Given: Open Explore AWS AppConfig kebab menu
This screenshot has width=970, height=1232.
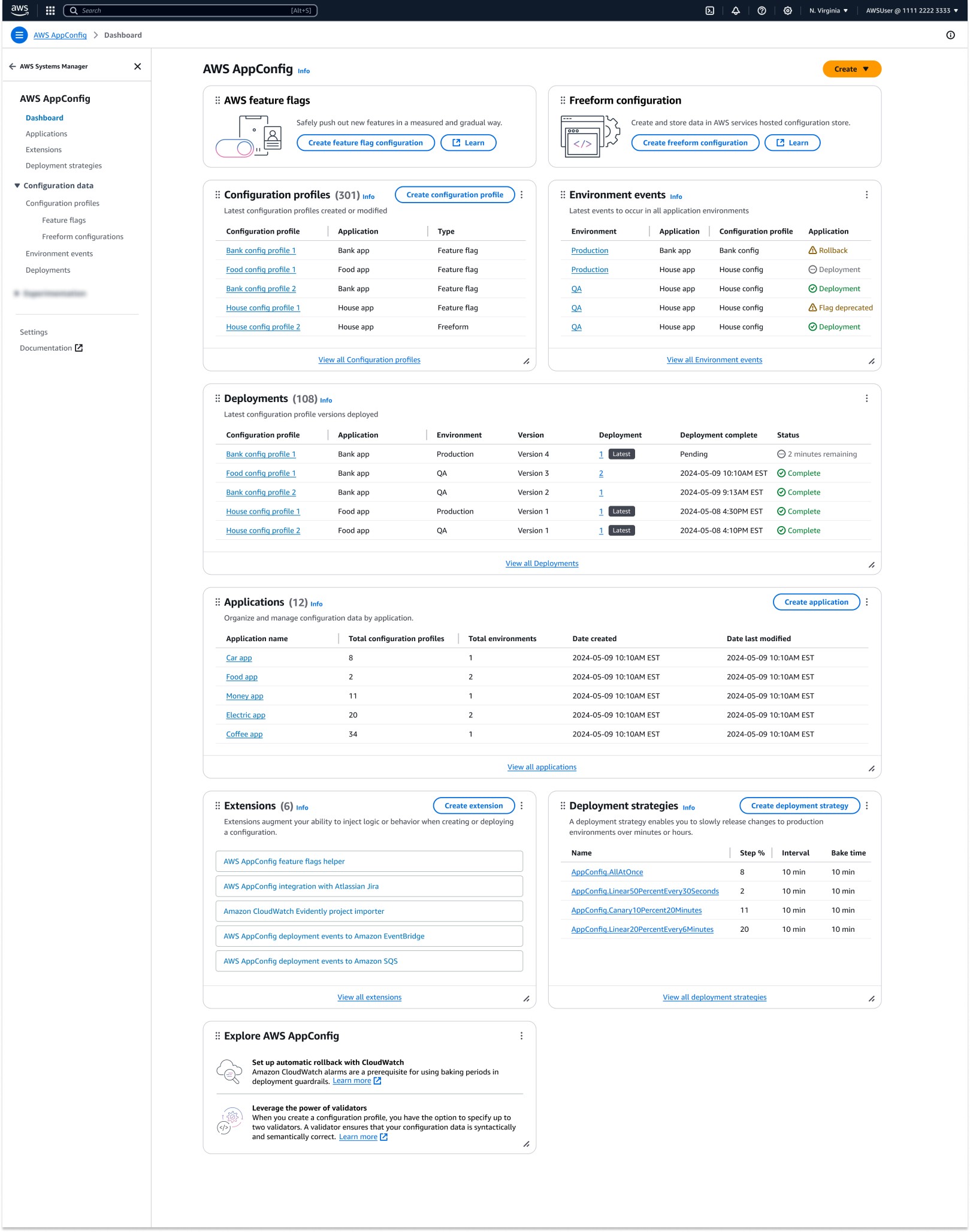Looking at the screenshot, I should (522, 1036).
